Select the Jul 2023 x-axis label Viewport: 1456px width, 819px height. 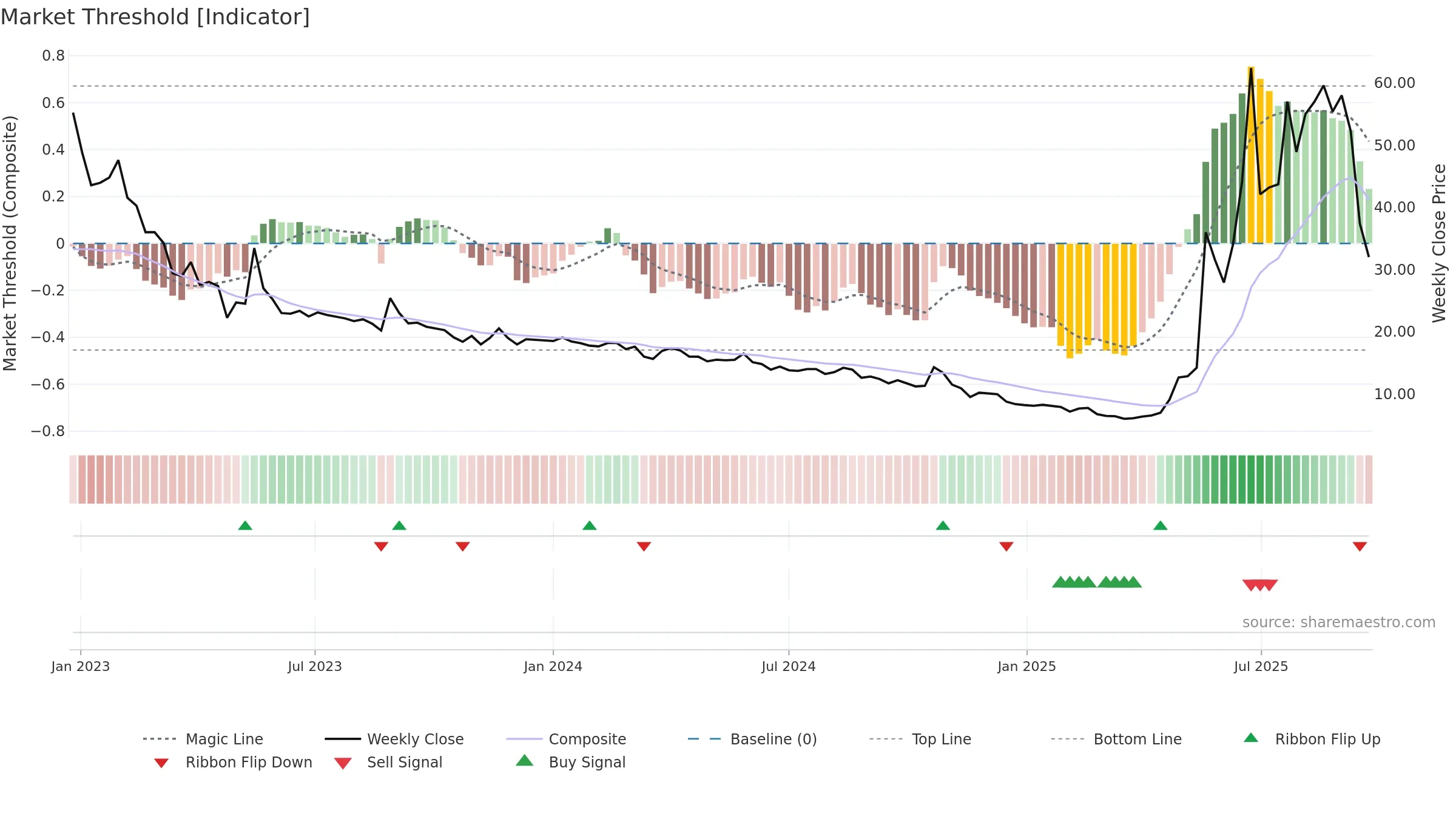click(x=315, y=666)
